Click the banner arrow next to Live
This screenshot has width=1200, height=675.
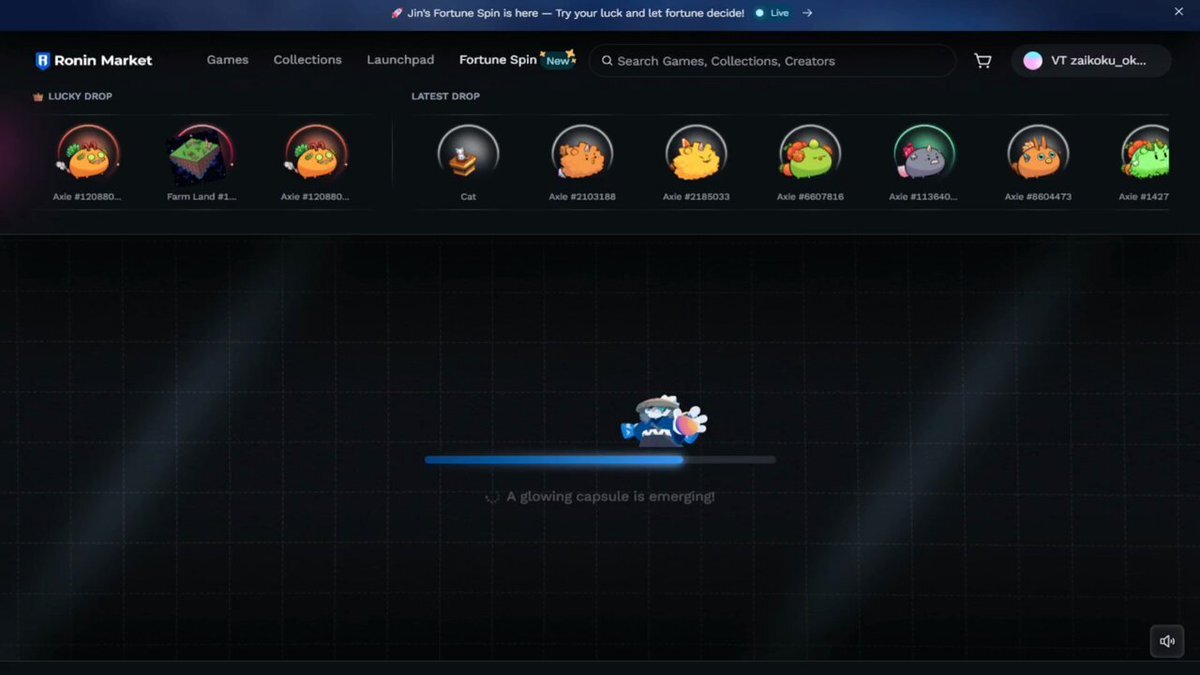click(807, 13)
